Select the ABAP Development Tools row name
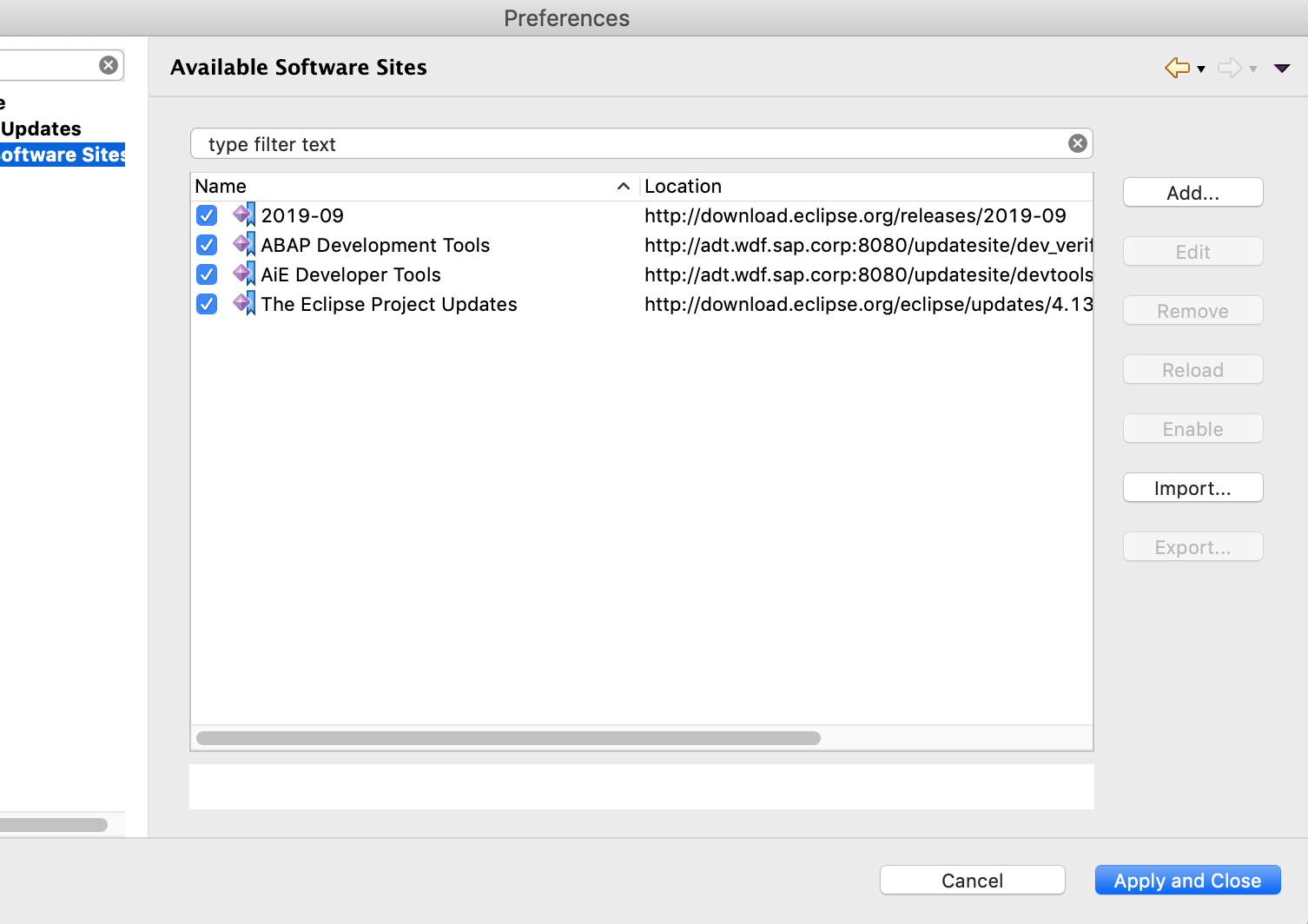1308x924 pixels. tap(375, 245)
